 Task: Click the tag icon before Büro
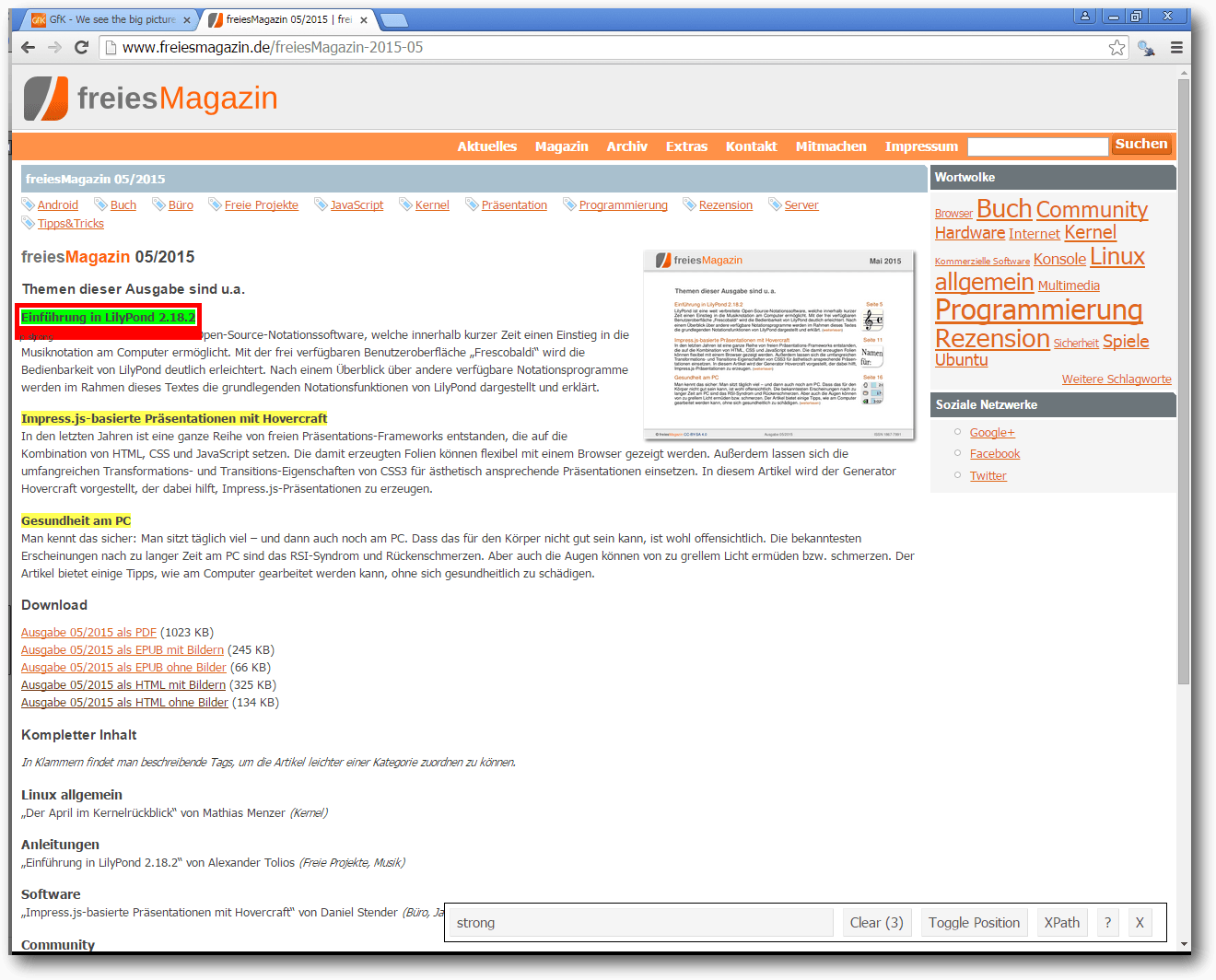click(x=159, y=204)
